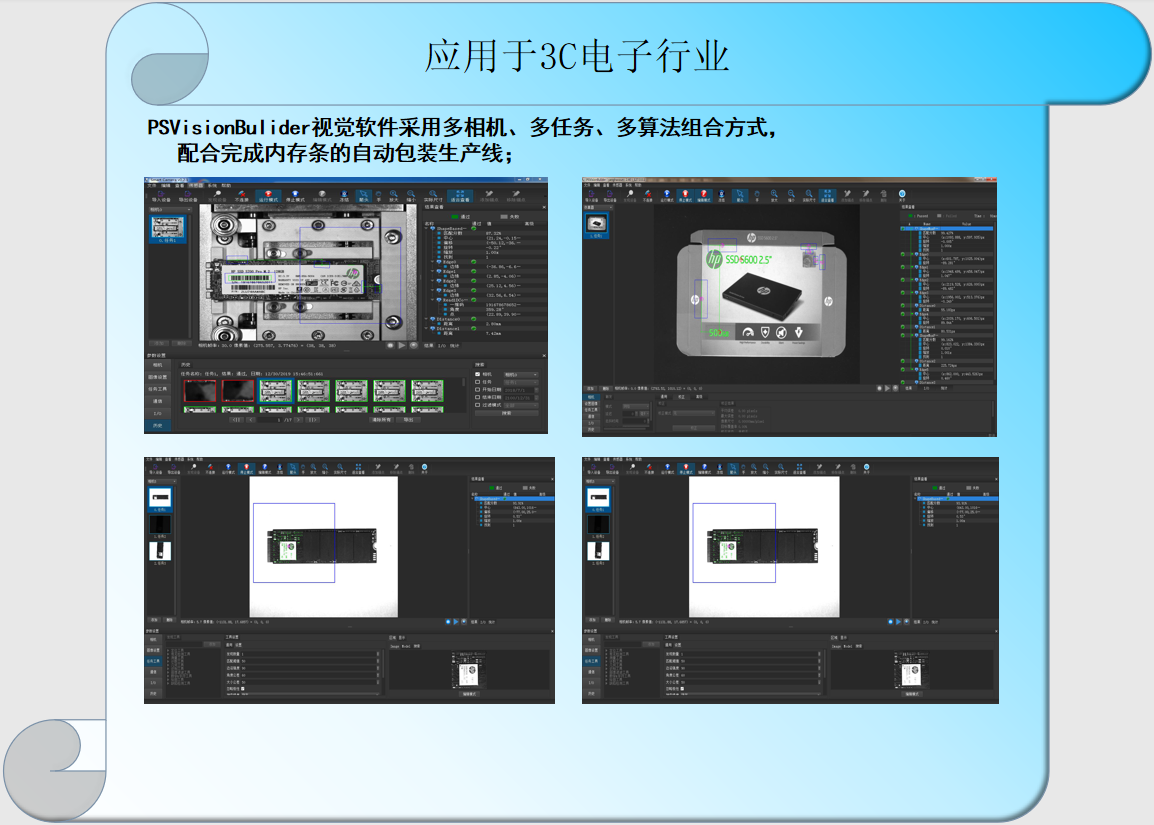1154x825 pixels.
Task: Uncheck the 相机 checkbox in search panel
Action: tap(478, 374)
